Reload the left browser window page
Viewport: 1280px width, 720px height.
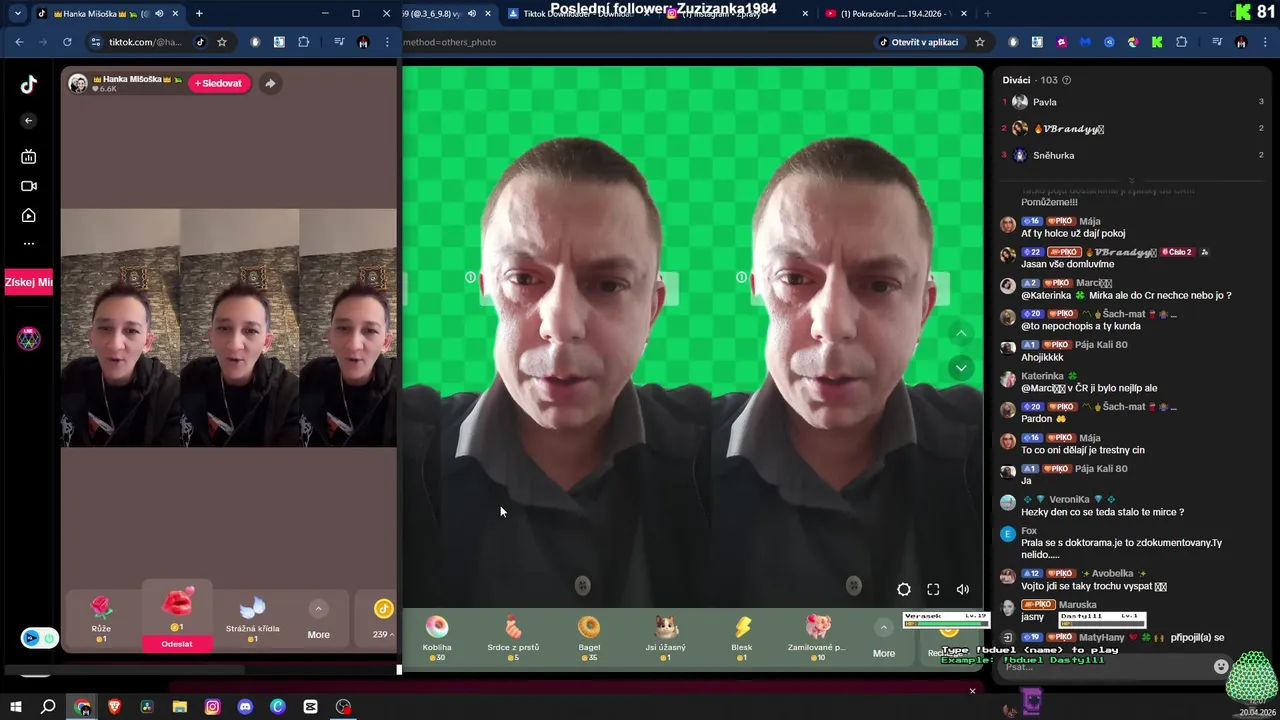[67, 42]
